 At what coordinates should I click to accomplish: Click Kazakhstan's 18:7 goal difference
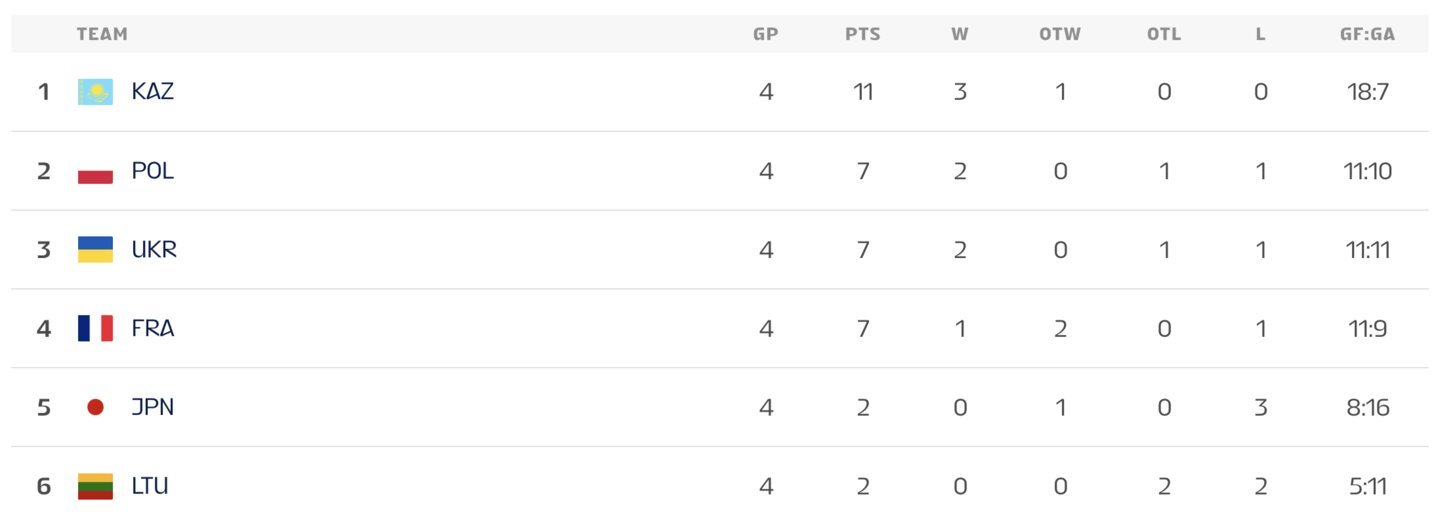[x=1368, y=92]
